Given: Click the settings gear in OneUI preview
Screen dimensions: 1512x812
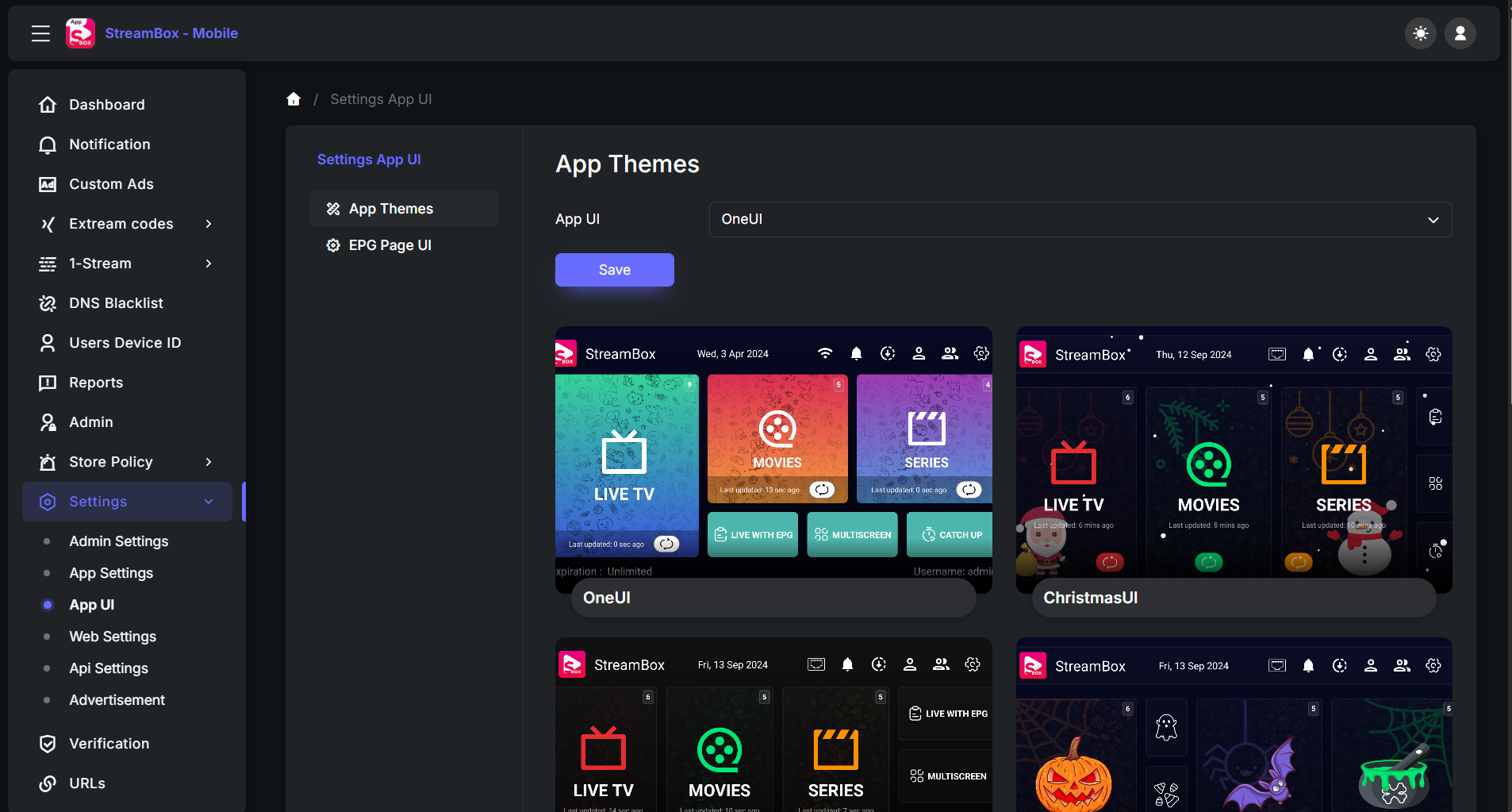Looking at the screenshot, I should click(x=981, y=353).
